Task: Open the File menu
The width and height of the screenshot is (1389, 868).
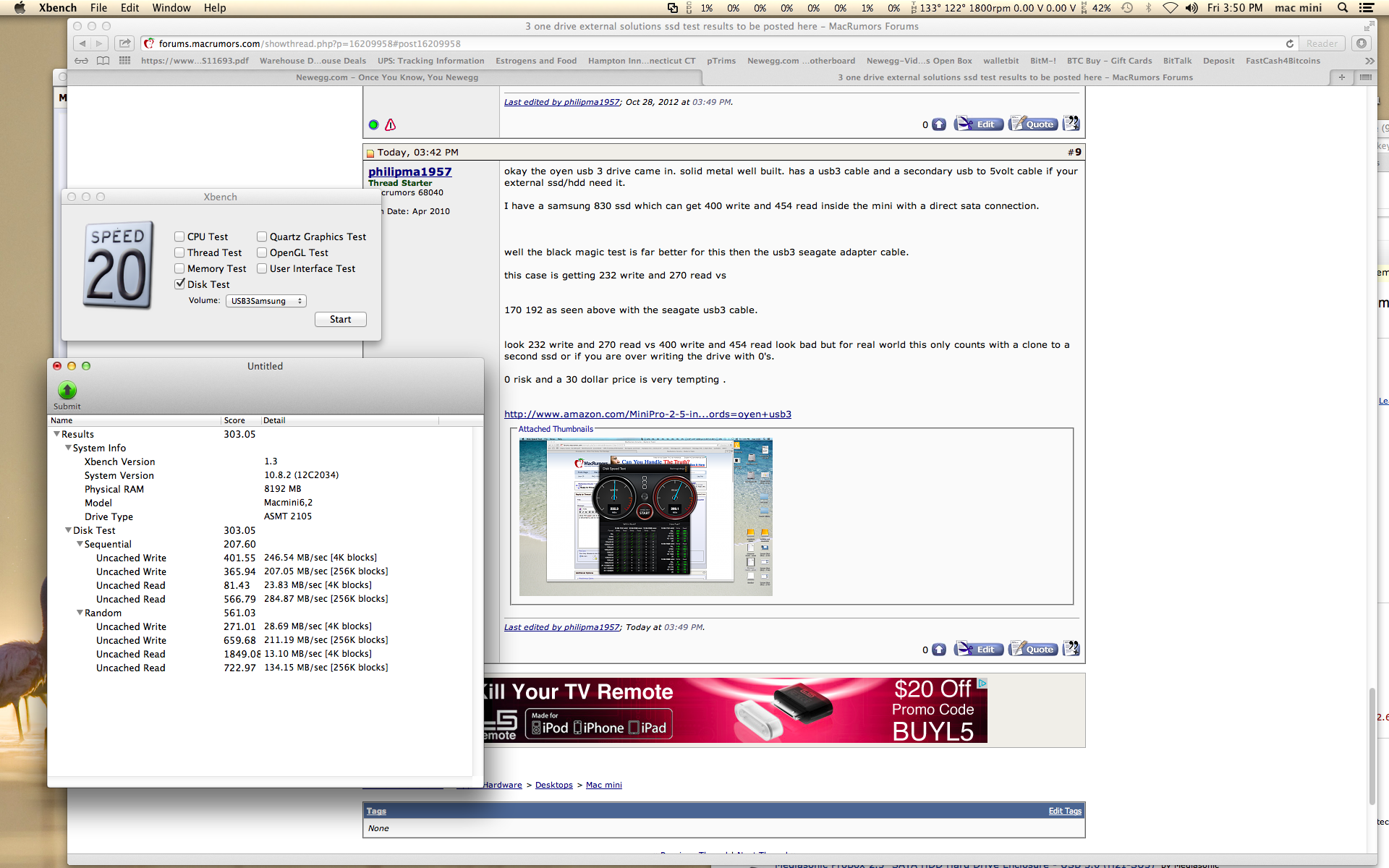Action: pos(98,8)
